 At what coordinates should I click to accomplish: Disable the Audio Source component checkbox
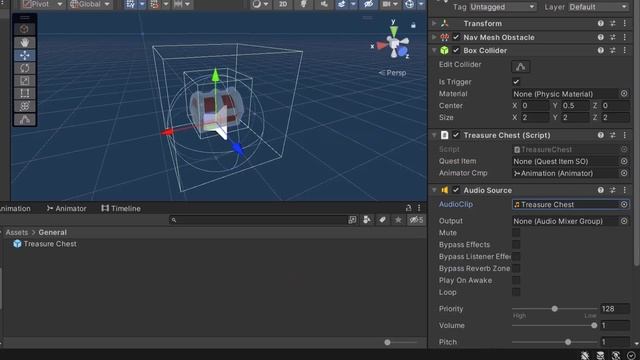[x=456, y=190]
